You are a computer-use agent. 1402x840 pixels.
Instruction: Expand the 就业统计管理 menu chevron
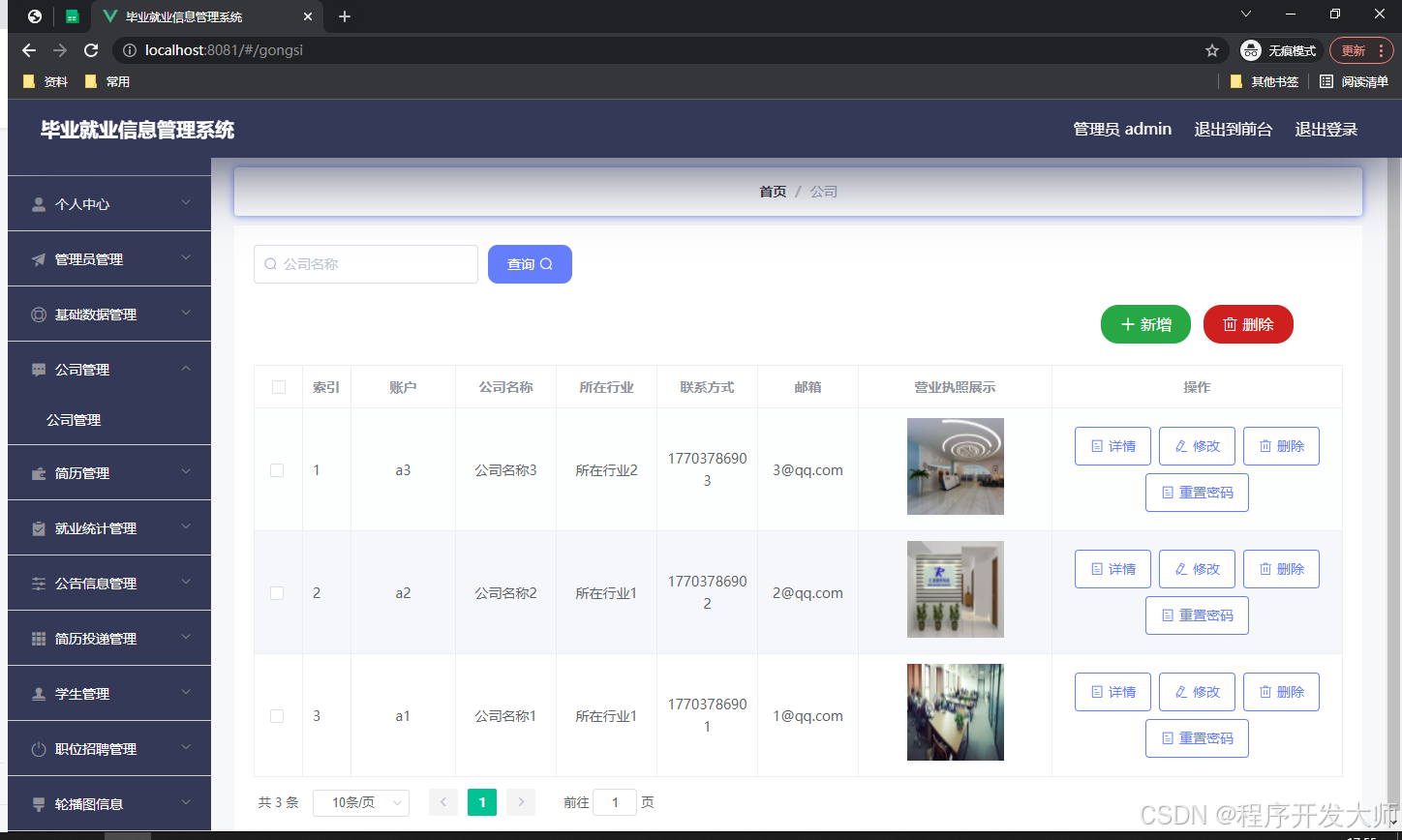[x=187, y=526]
